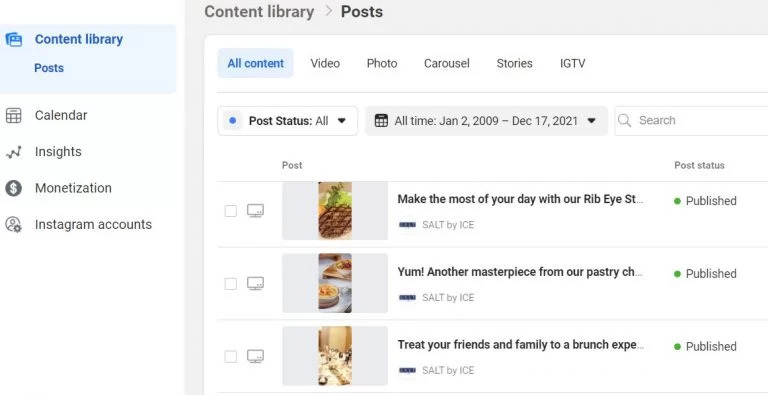
Task: Click Content library in the breadcrumb
Action: point(259,12)
